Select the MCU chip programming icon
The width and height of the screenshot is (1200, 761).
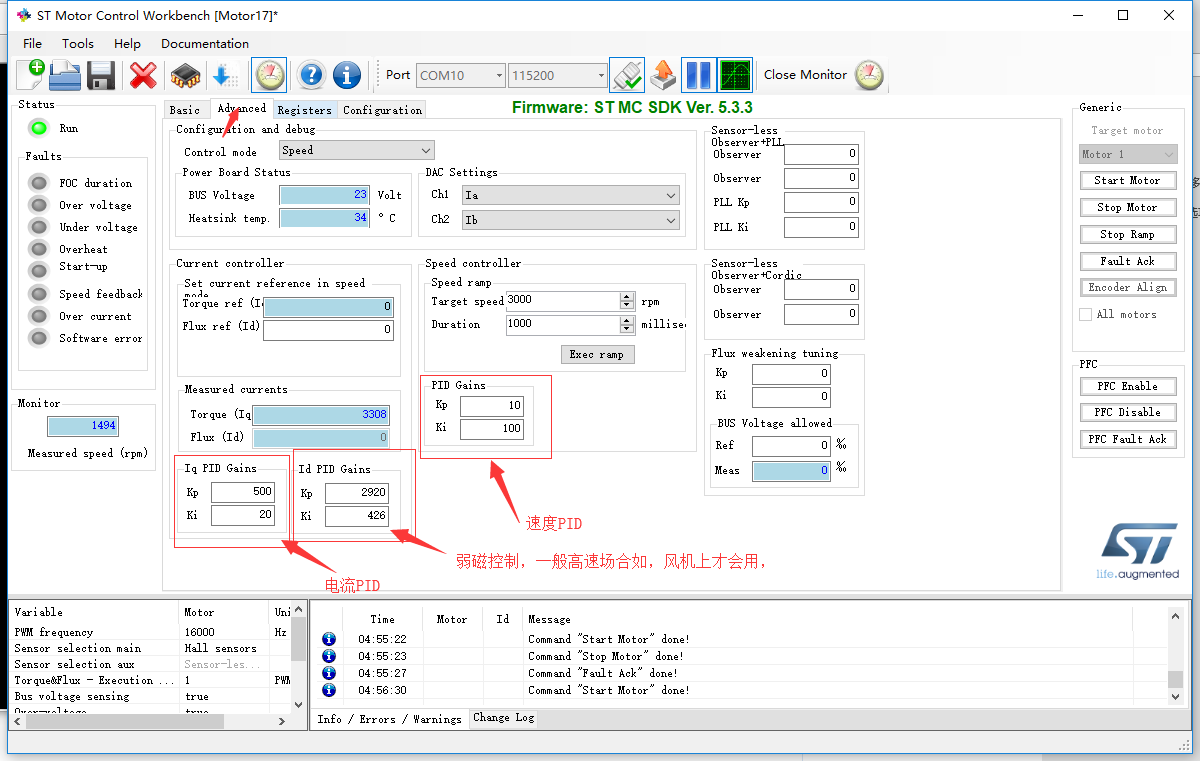click(186, 75)
